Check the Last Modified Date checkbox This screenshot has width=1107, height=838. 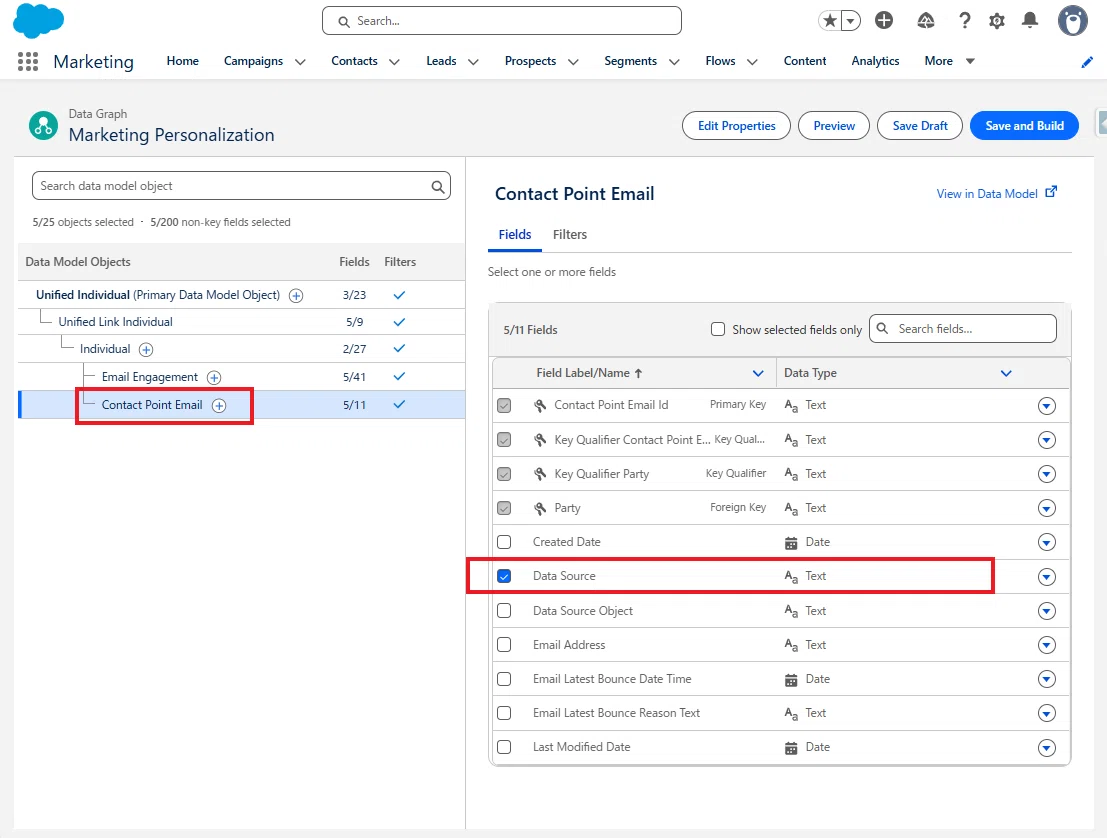(x=504, y=747)
